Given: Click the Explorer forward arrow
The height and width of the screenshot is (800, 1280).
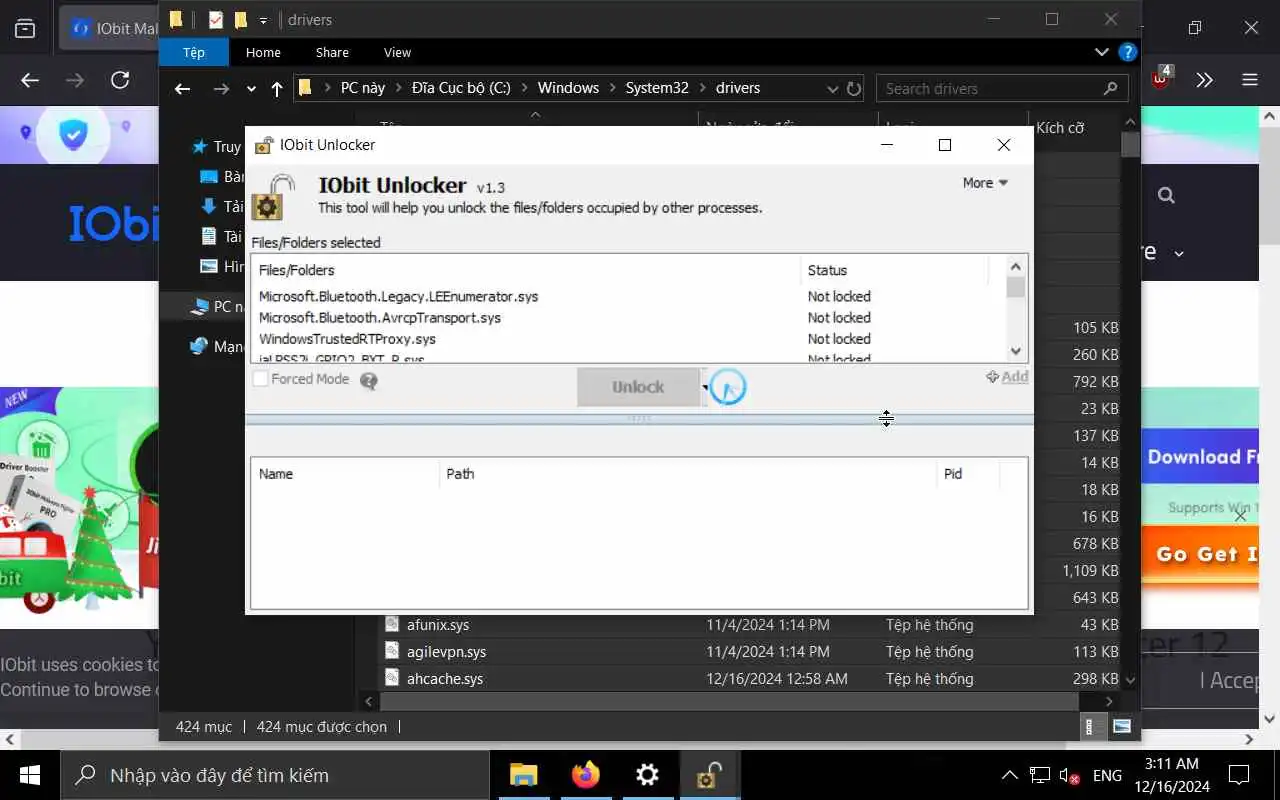Looking at the screenshot, I should click(221, 88).
